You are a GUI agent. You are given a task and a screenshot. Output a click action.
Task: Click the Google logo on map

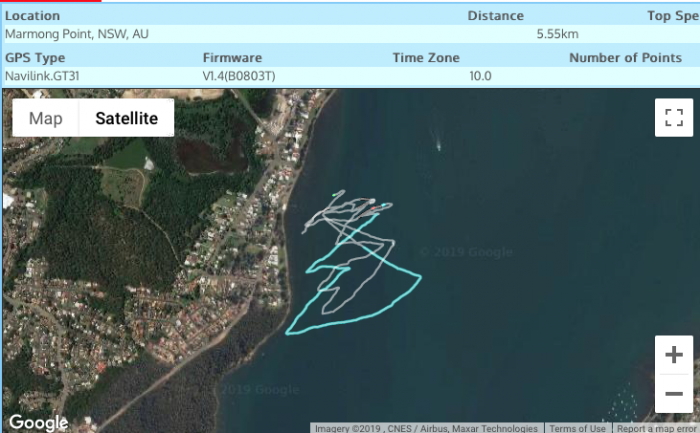(39, 423)
